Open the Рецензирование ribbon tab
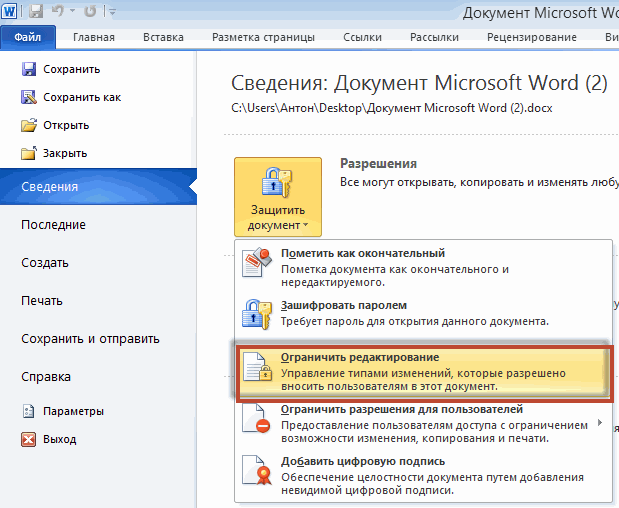The image size is (619, 508). [532, 37]
